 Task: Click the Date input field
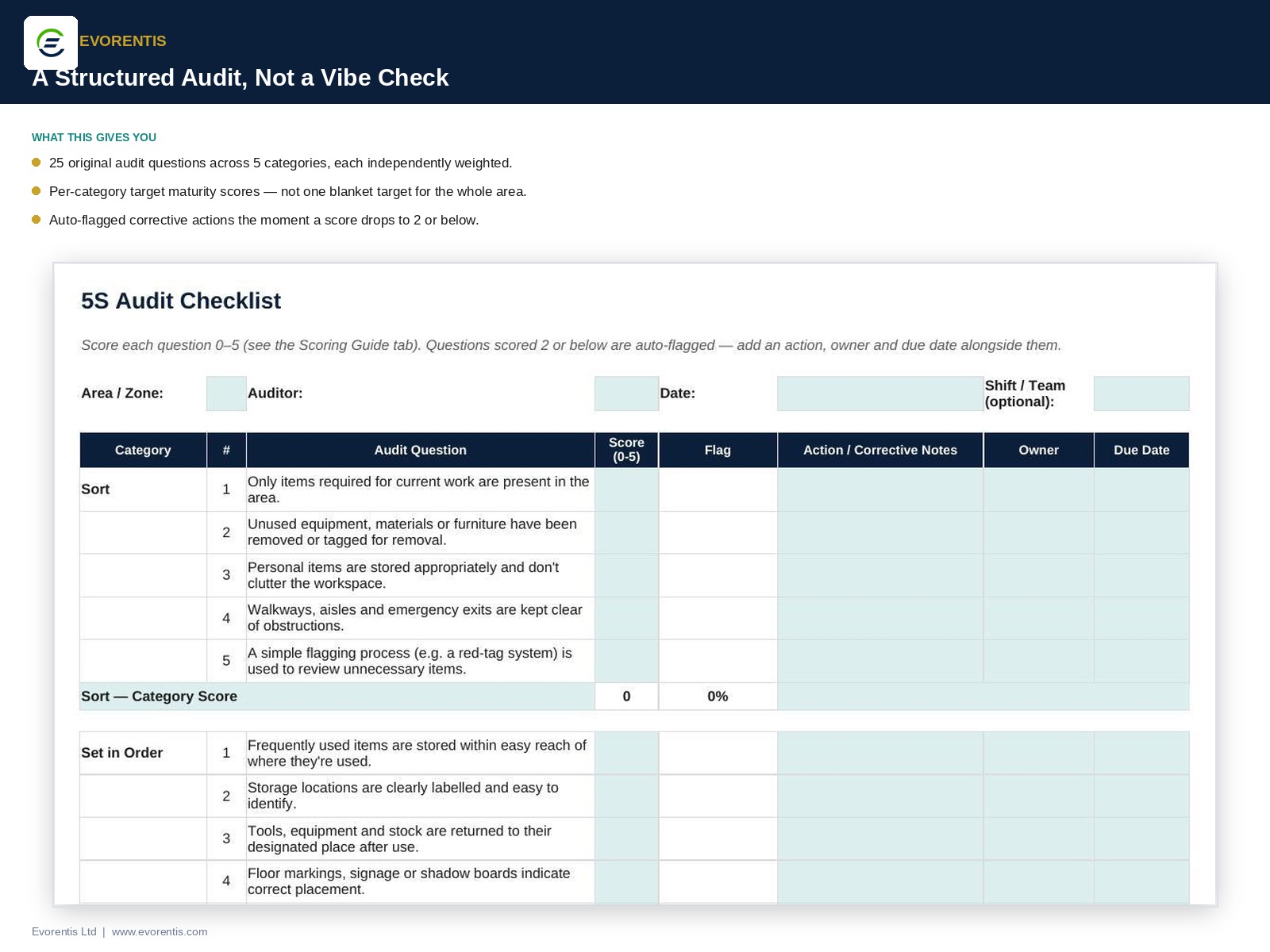[880, 393]
